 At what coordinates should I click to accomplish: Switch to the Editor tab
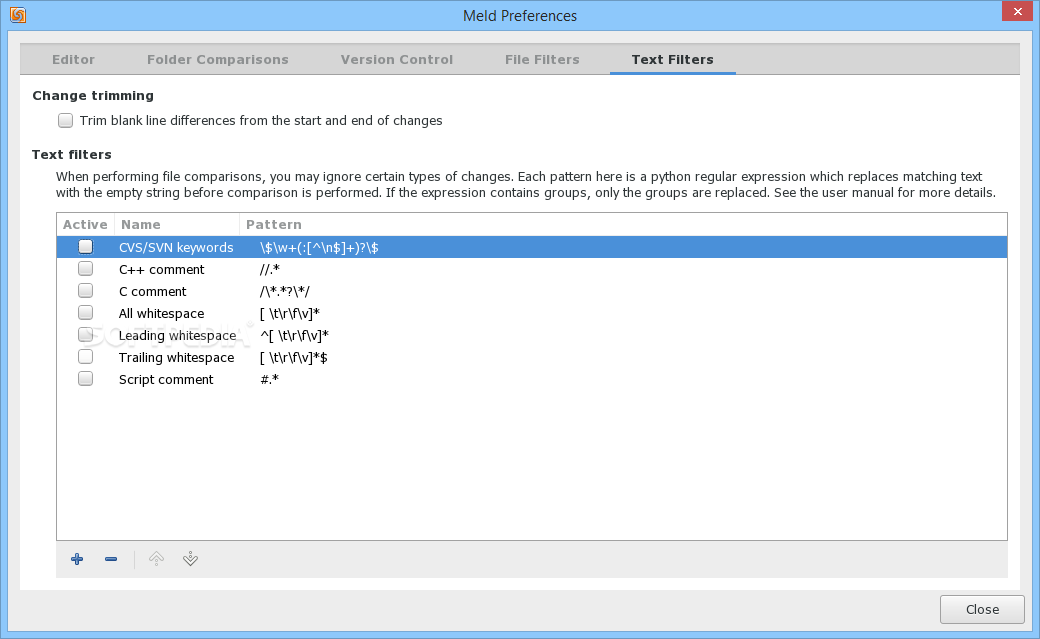click(74, 60)
